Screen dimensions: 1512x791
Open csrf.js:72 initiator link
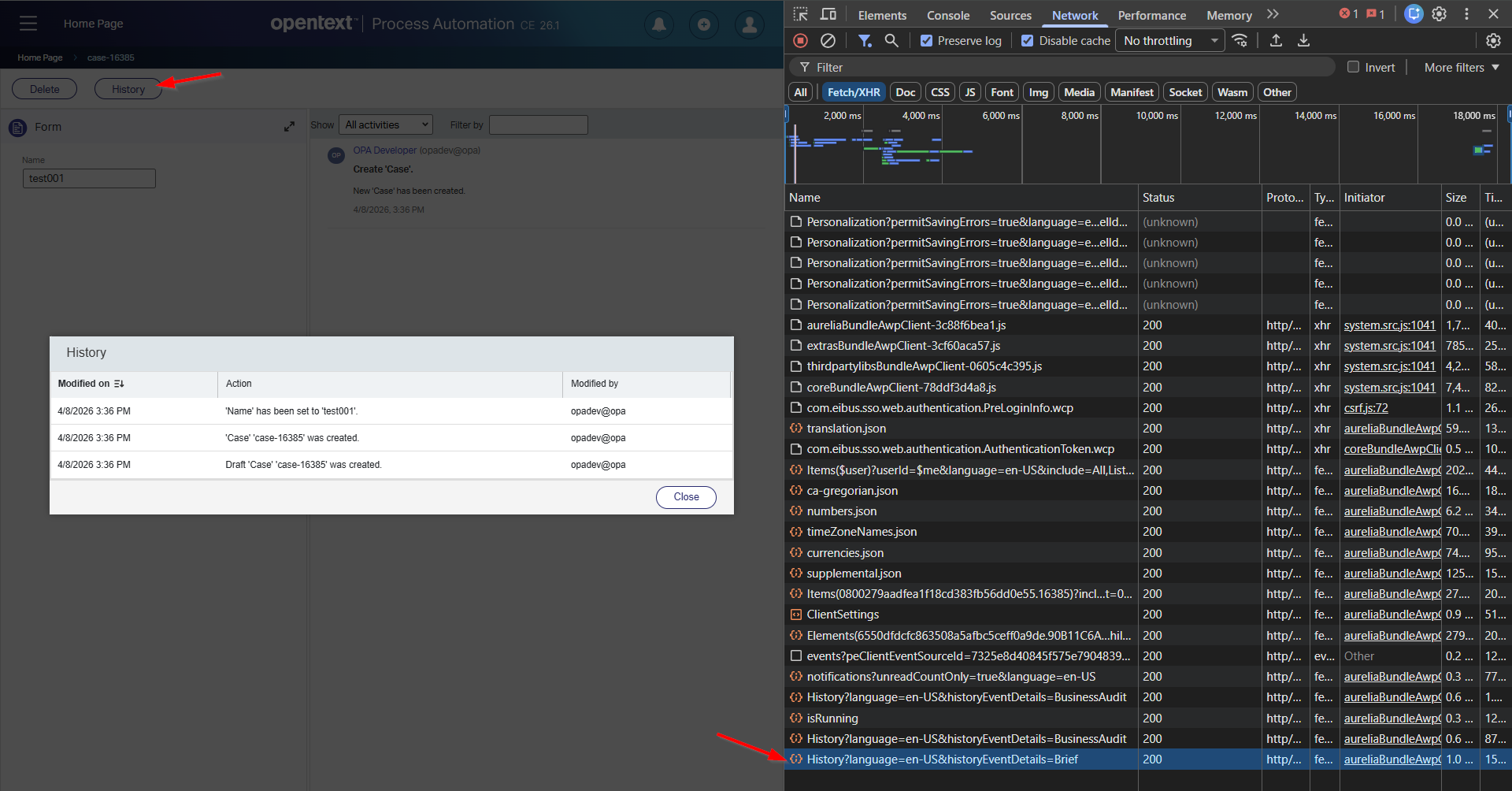pyautogui.click(x=1366, y=408)
